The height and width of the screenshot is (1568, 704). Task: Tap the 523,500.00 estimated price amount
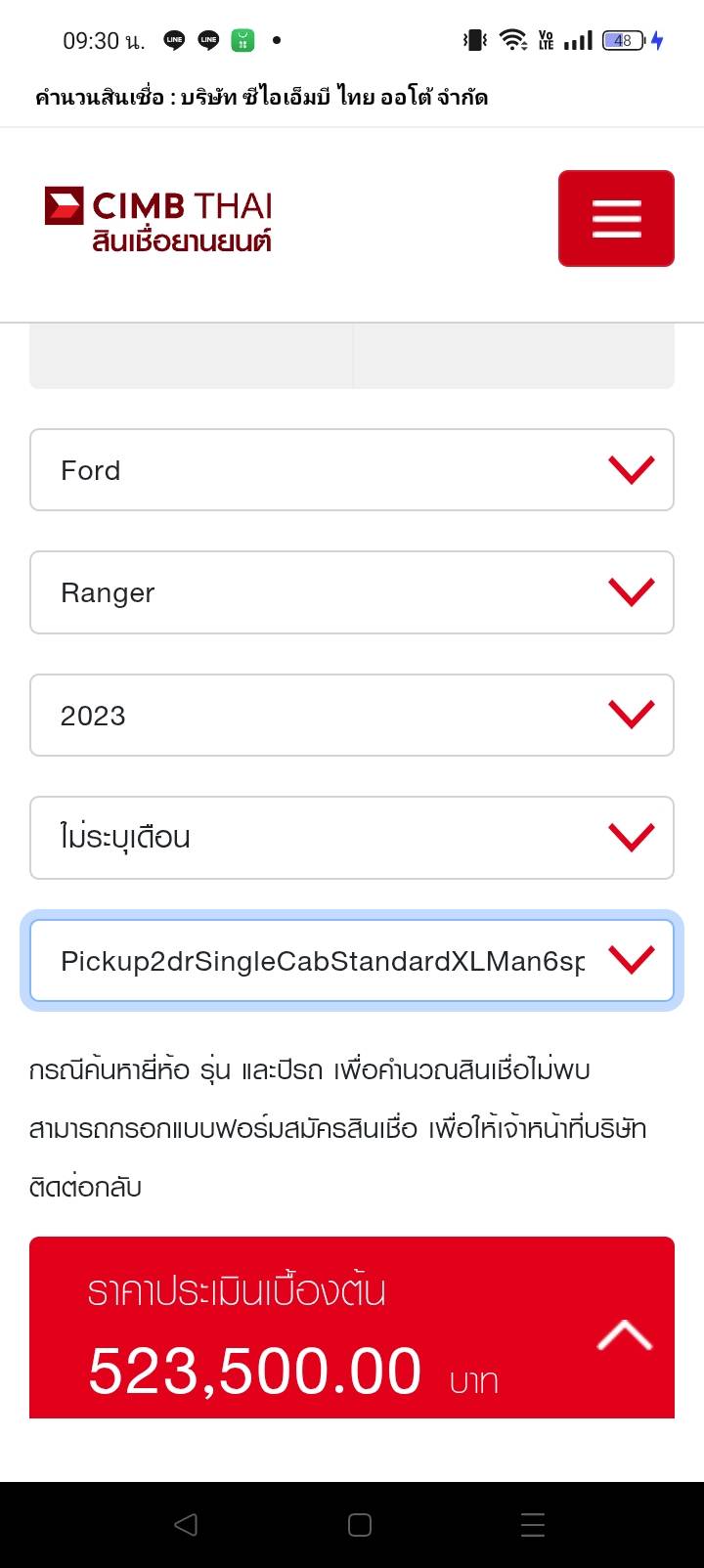[254, 1371]
